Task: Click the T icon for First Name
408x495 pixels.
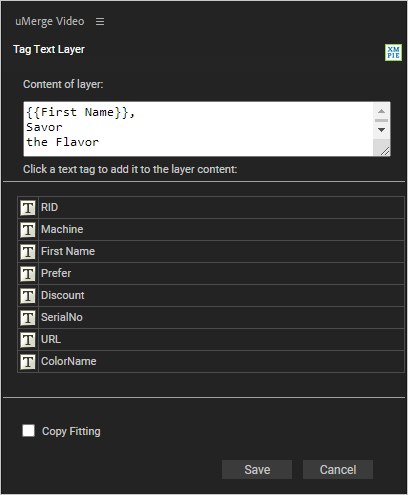Action: [x=28, y=252]
